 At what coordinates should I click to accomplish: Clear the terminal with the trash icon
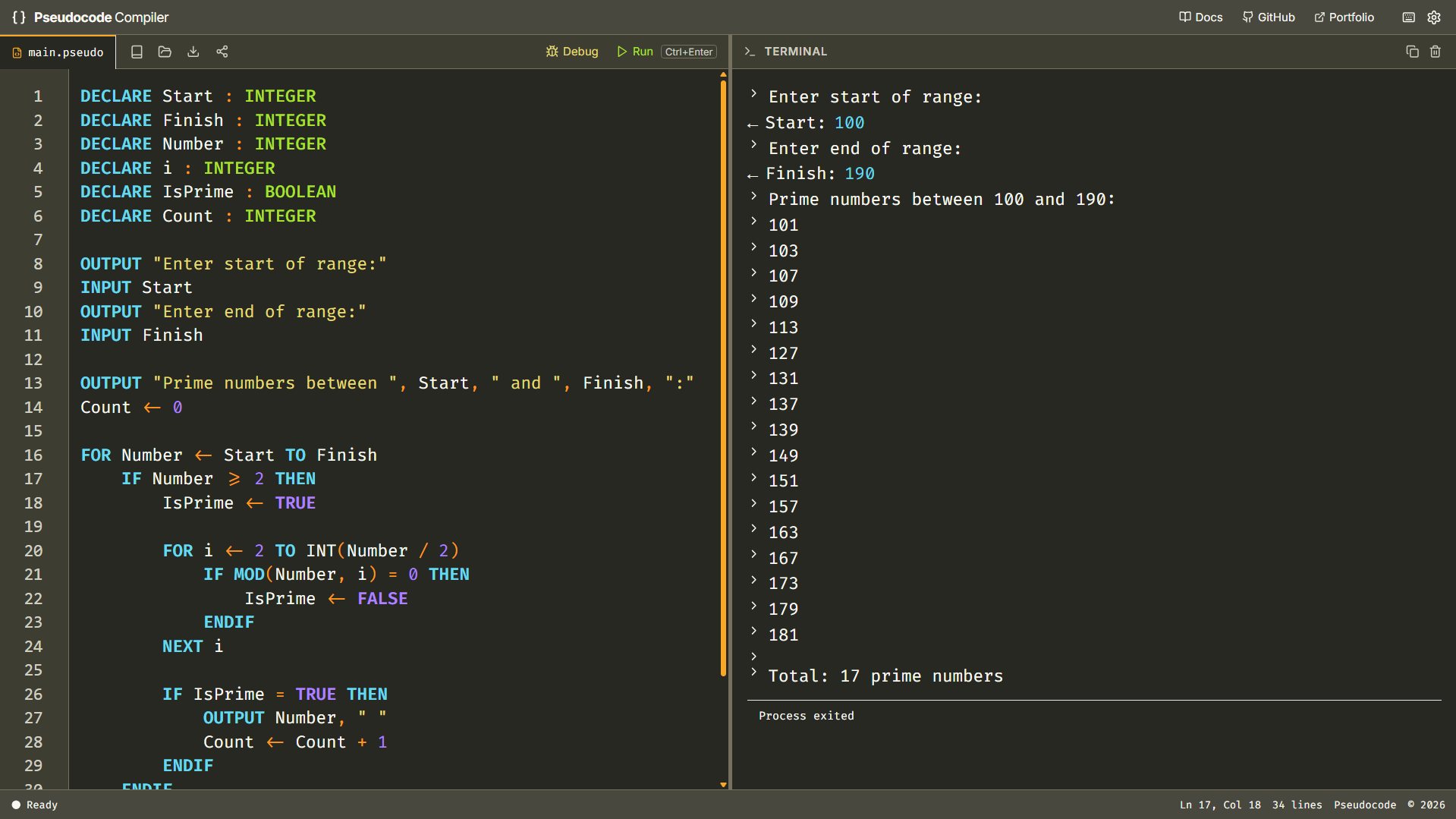point(1436,52)
